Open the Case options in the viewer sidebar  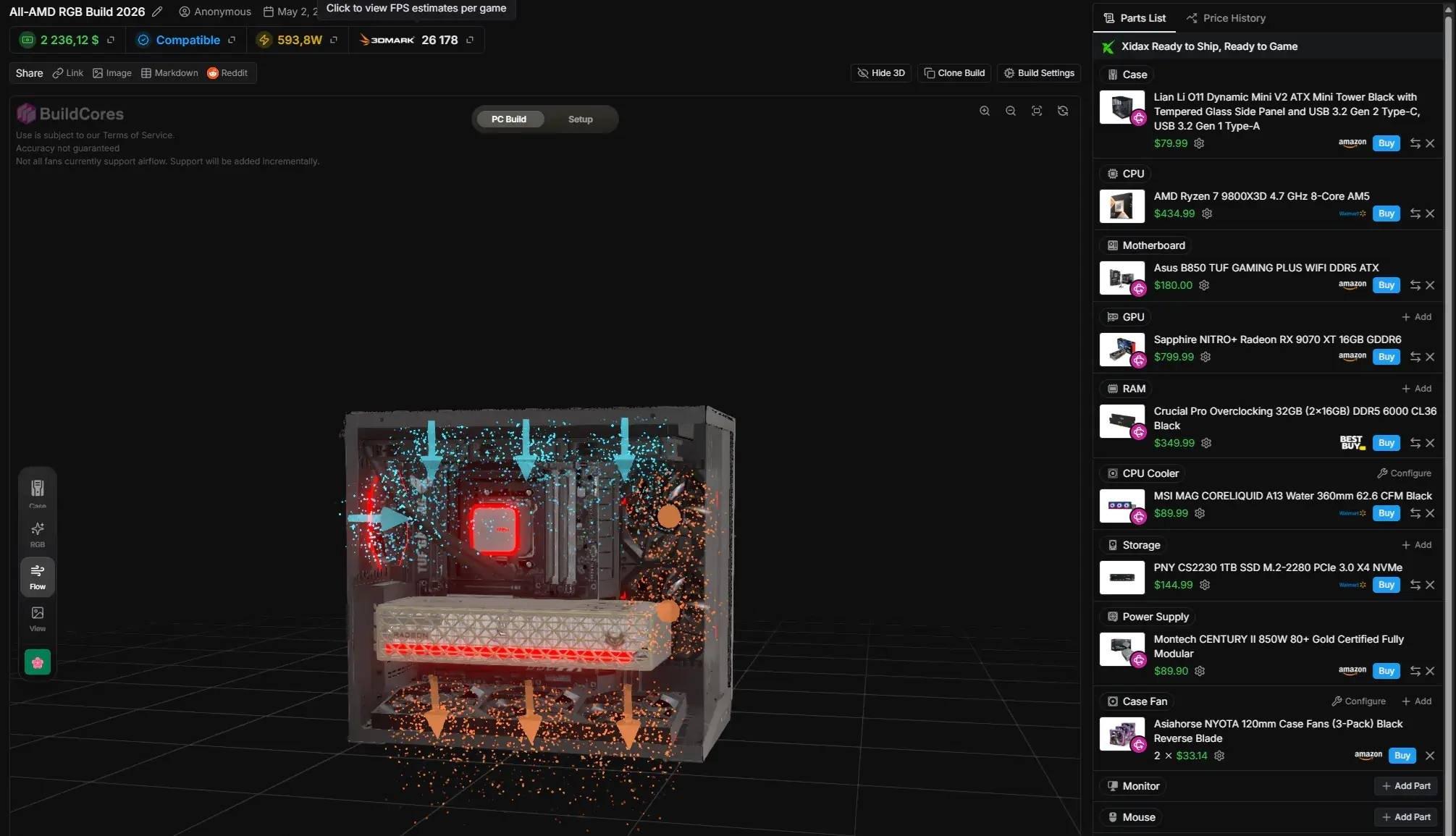coord(38,492)
